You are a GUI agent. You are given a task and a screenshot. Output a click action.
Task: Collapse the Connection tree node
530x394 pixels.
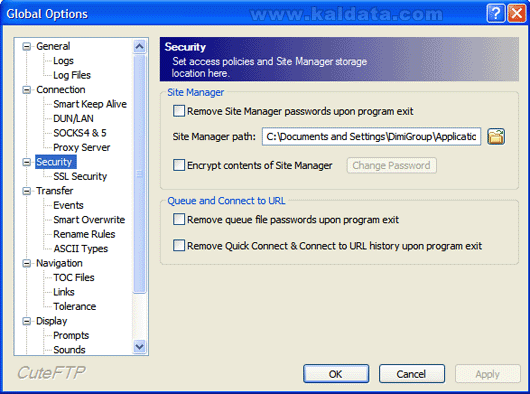click(x=26, y=90)
